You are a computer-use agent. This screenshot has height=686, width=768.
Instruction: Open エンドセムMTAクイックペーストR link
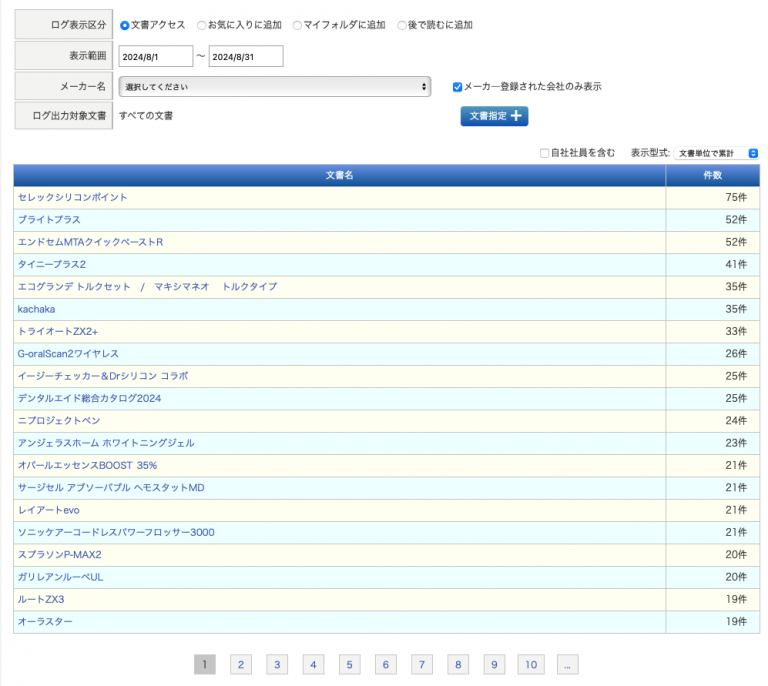(x=91, y=242)
